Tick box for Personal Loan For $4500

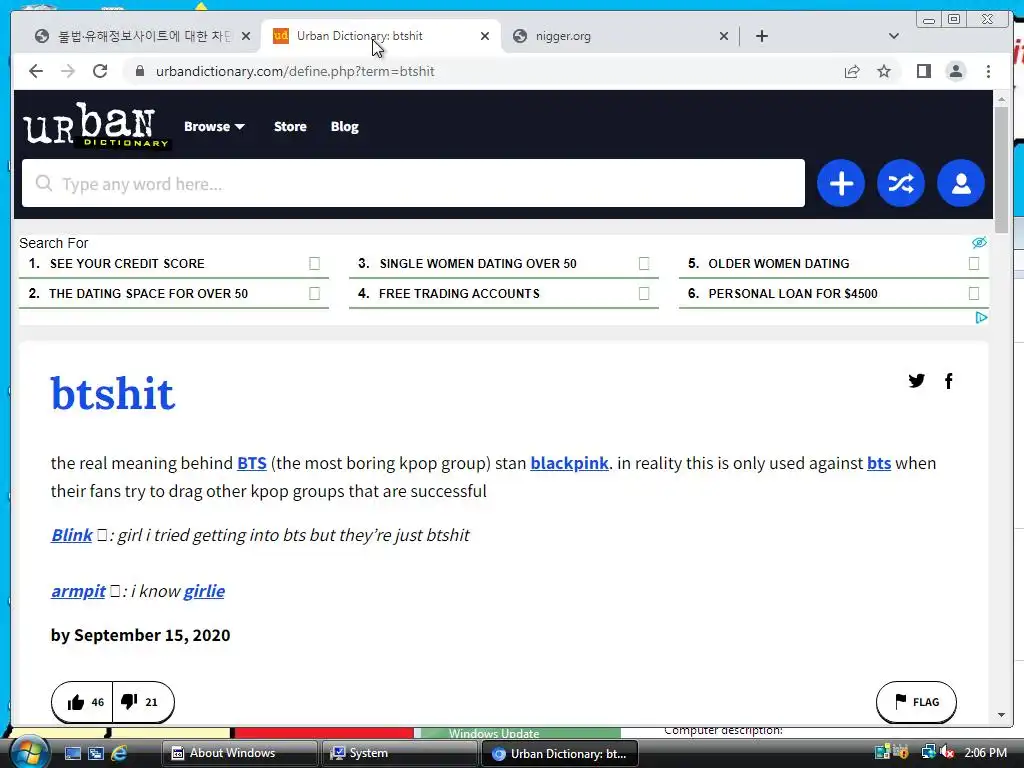pos(974,293)
